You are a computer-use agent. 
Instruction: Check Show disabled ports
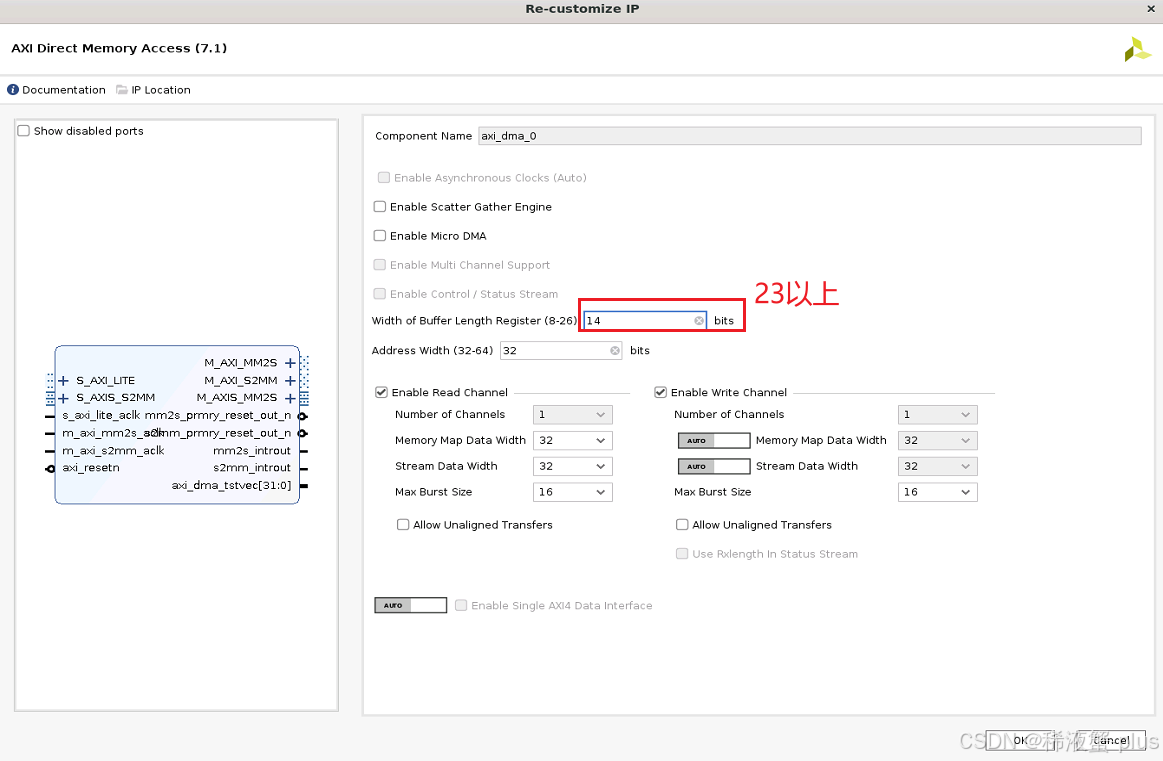[x=23, y=130]
